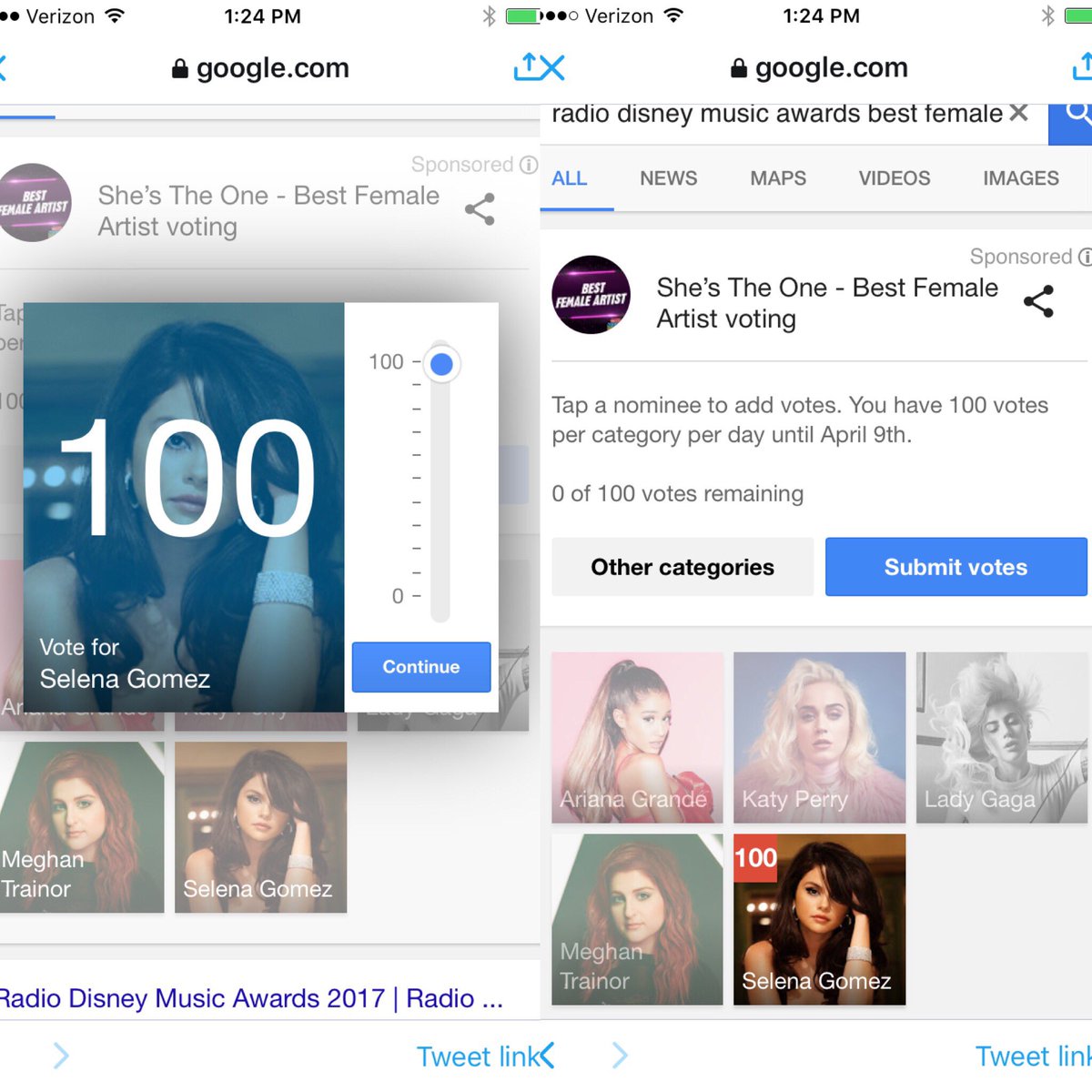This screenshot has width=1092, height=1092.
Task: Open the IMAGES tab
Action: click(1021, 178)
